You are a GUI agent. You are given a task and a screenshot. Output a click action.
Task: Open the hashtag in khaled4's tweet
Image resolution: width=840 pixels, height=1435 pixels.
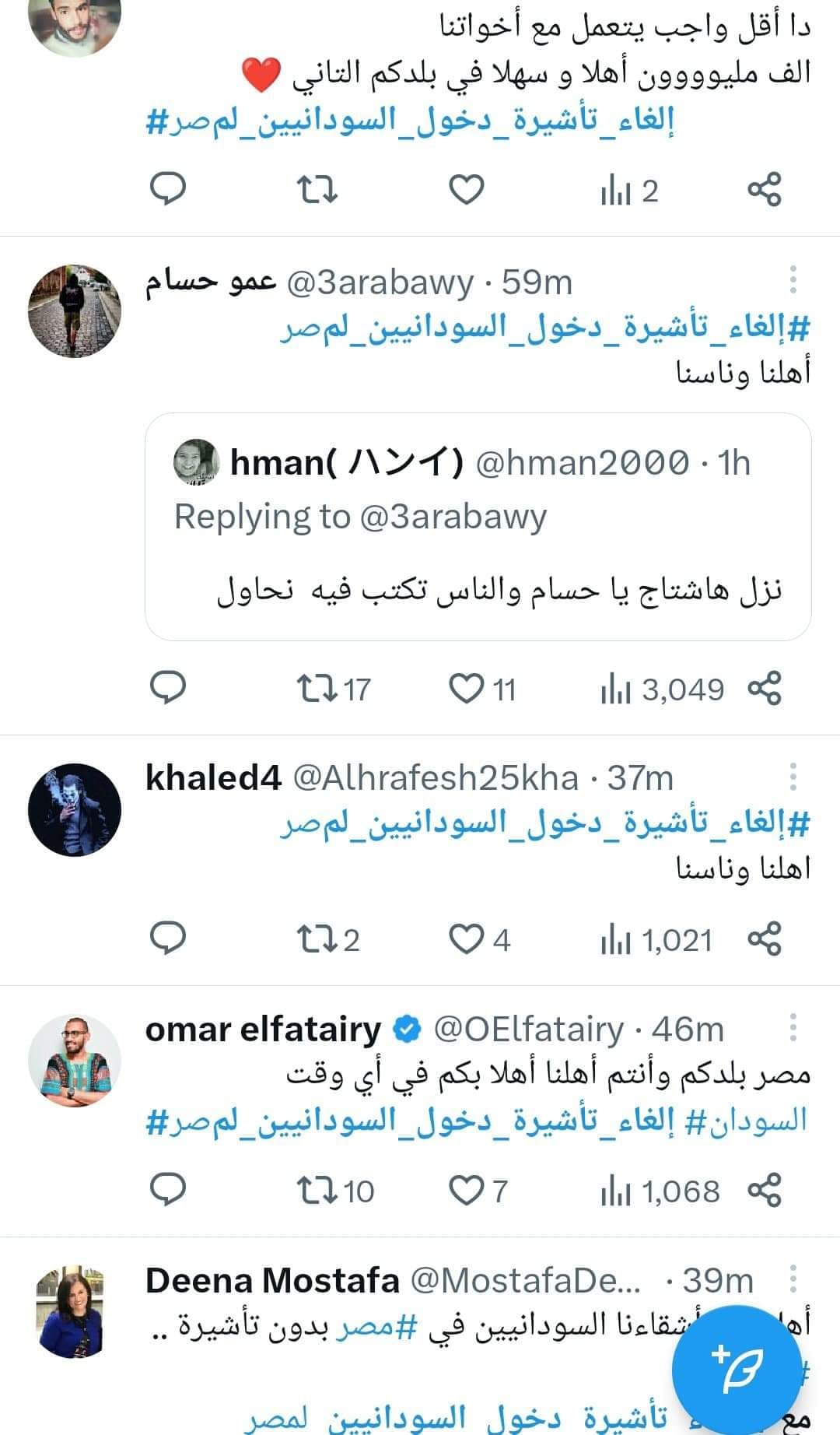coord(544,823)
